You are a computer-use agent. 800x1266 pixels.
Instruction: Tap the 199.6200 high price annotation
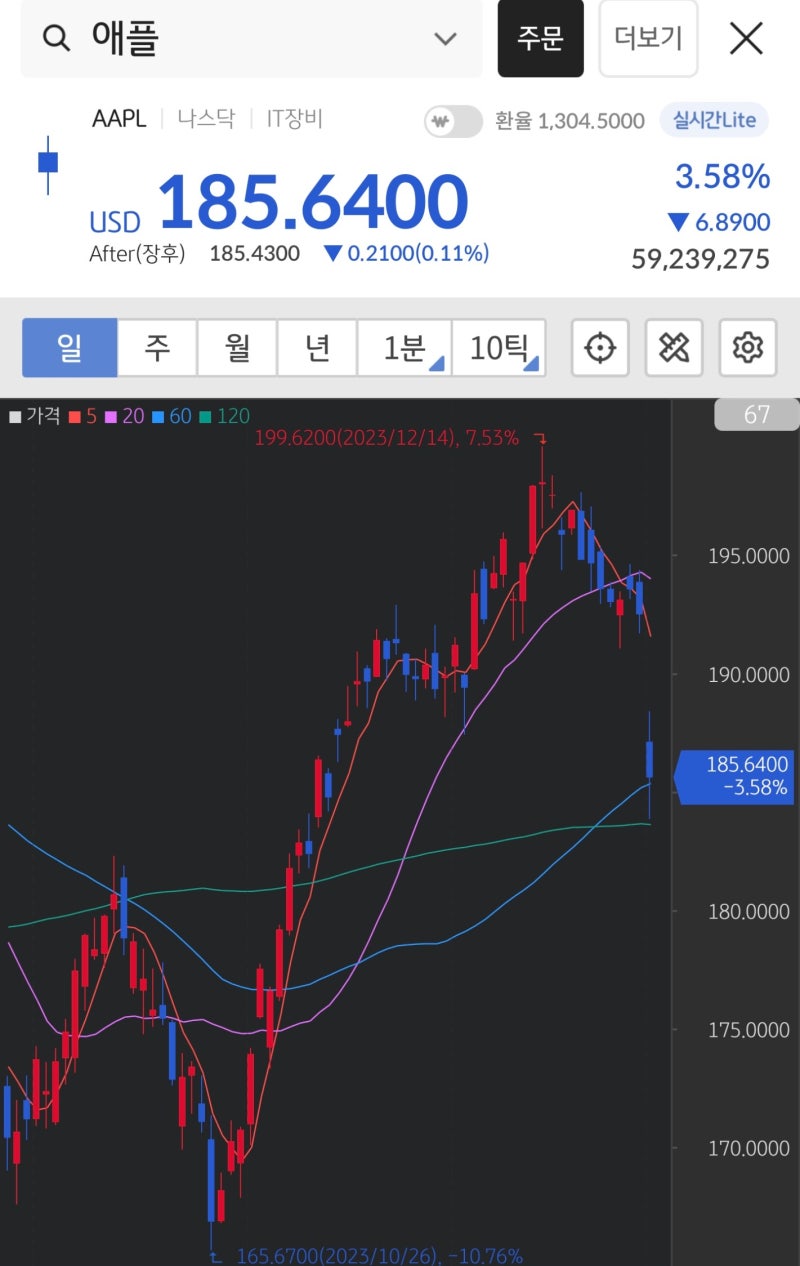(387, 437)
